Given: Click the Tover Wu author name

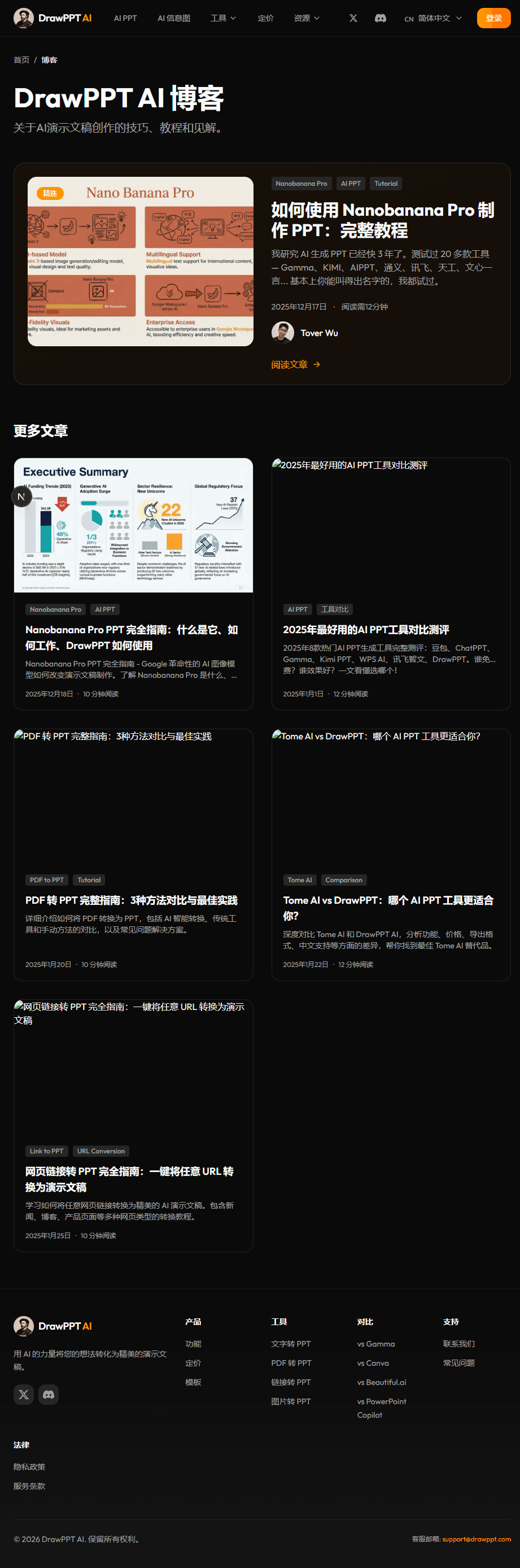Looking at the screenshot, I should coord(320,333).
